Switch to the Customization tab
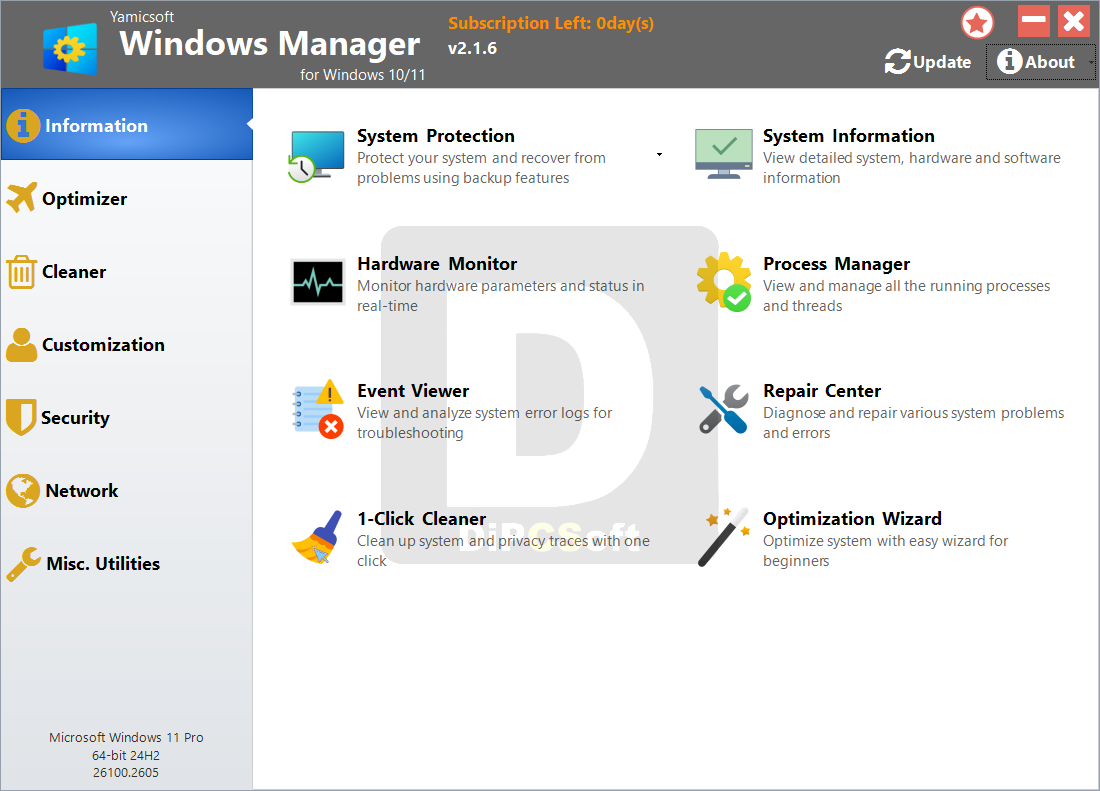 coord(126,344)
